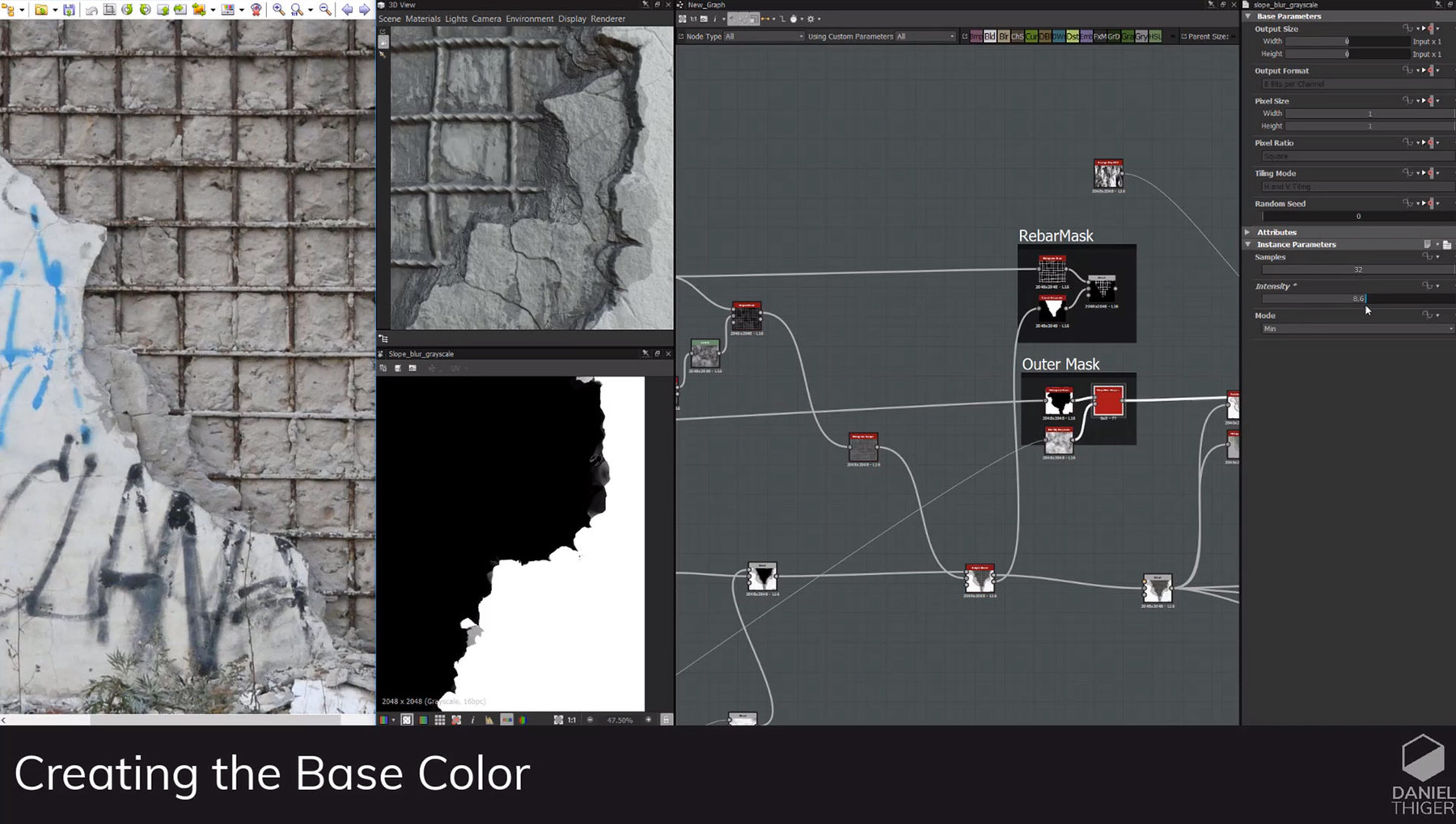Click the Gry grayscale filter icon
1456x824 pixels.
[x=1141, y=36]
